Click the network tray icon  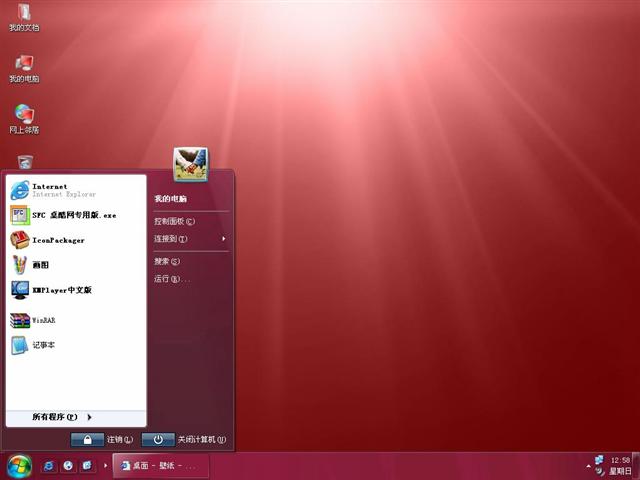tap(599, 460)
